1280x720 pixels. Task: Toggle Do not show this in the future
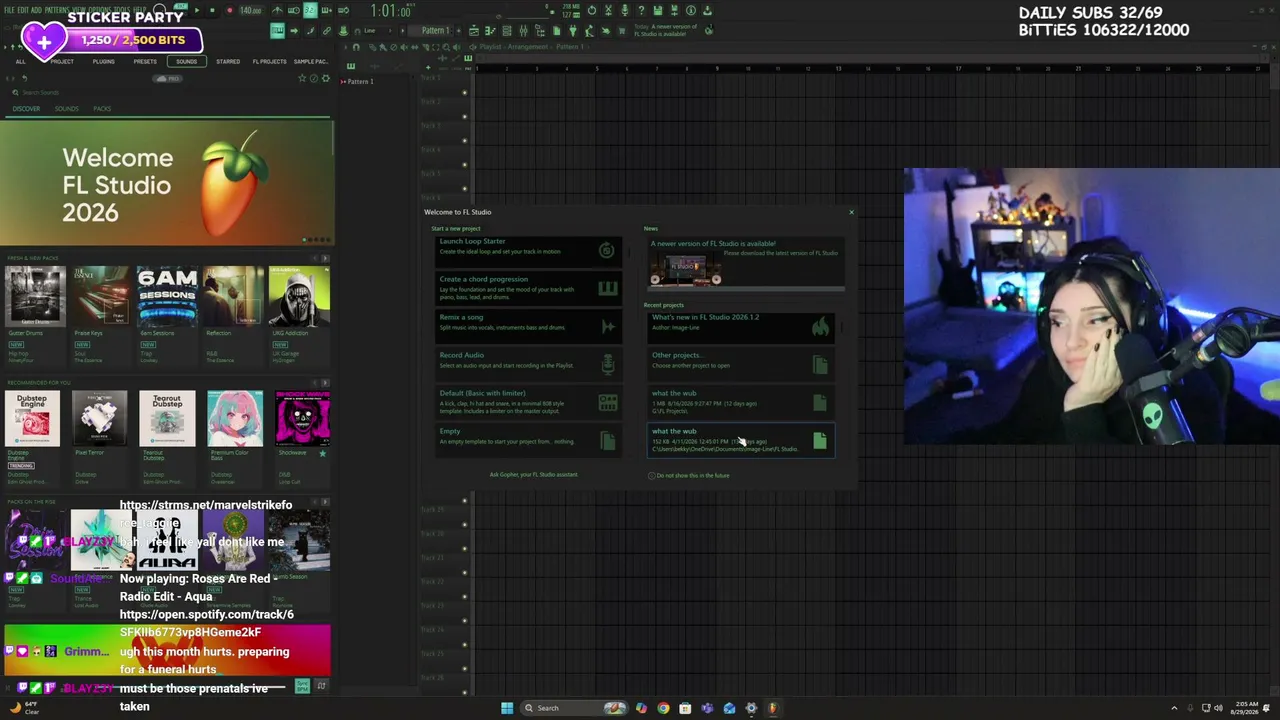652,476
